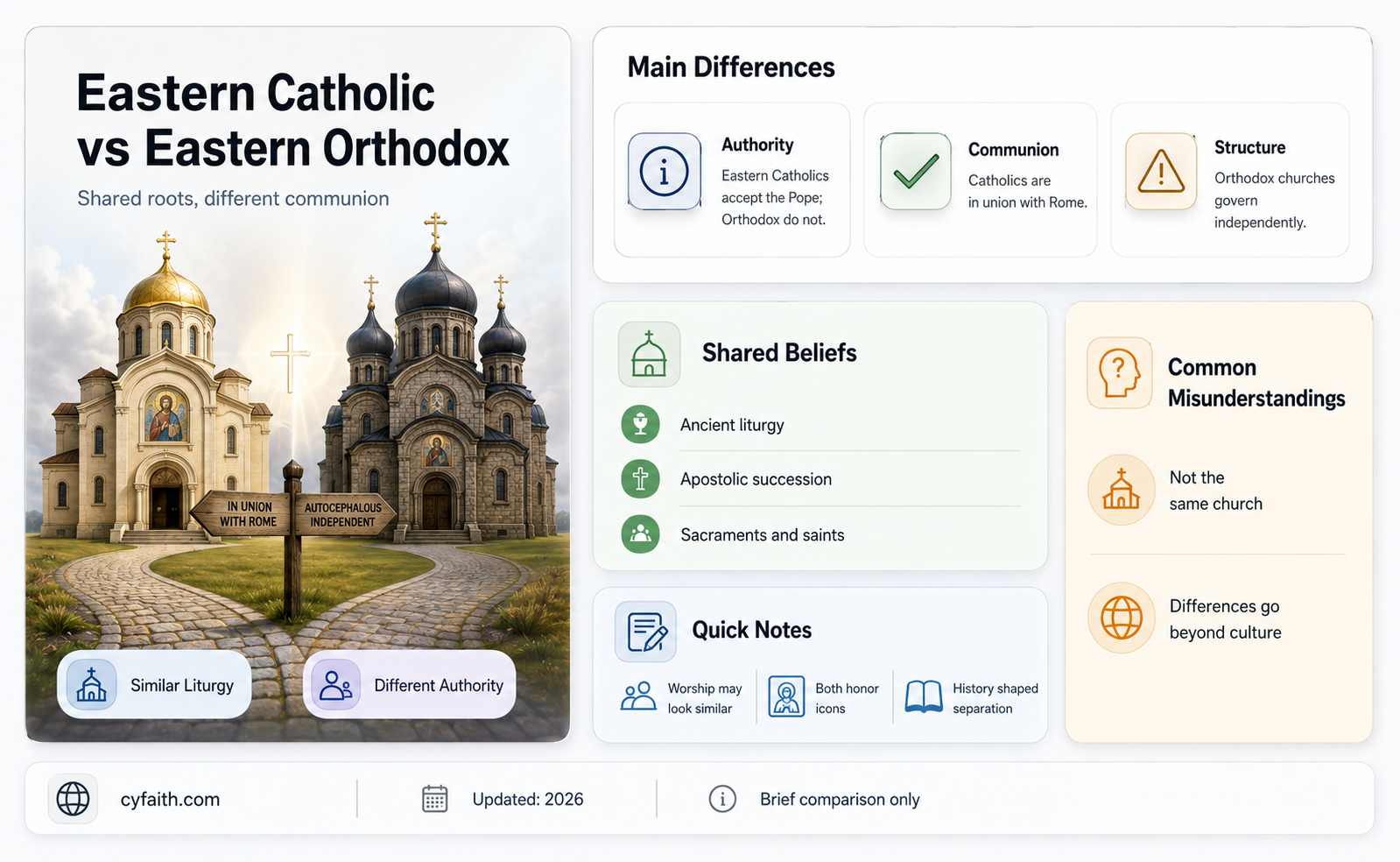1400x862 pixels.
Task: Click the Communion card heading
Action: (x=1013, y=150)
